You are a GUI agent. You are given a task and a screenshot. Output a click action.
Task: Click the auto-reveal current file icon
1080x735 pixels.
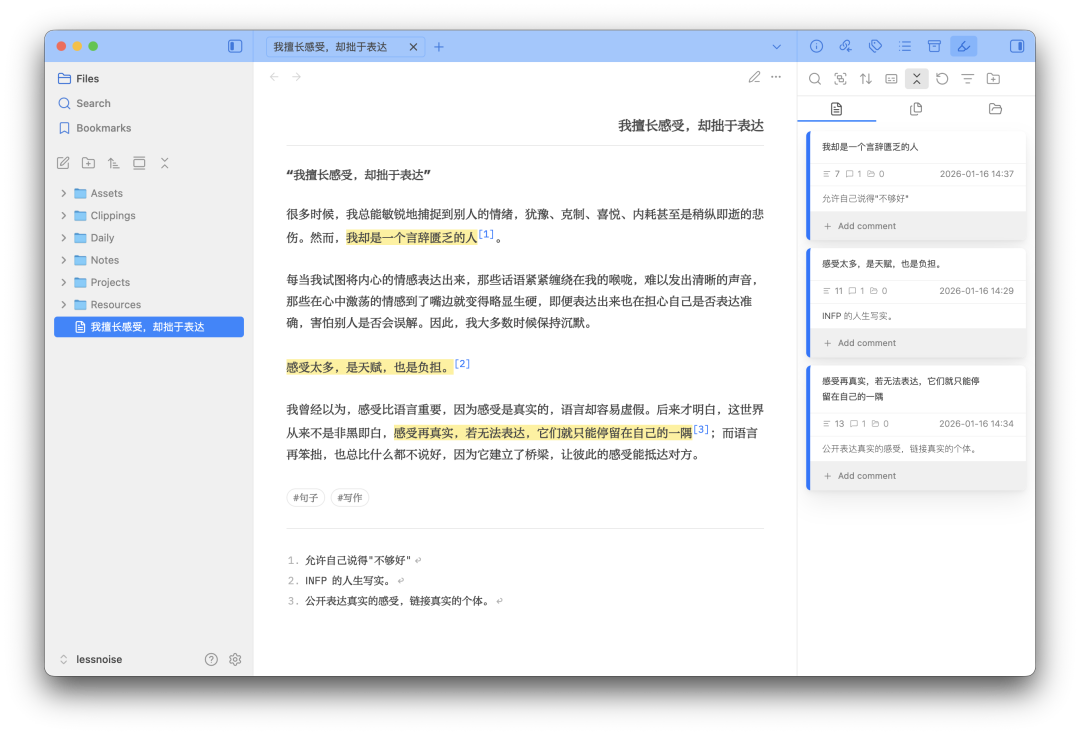point(139,163)
